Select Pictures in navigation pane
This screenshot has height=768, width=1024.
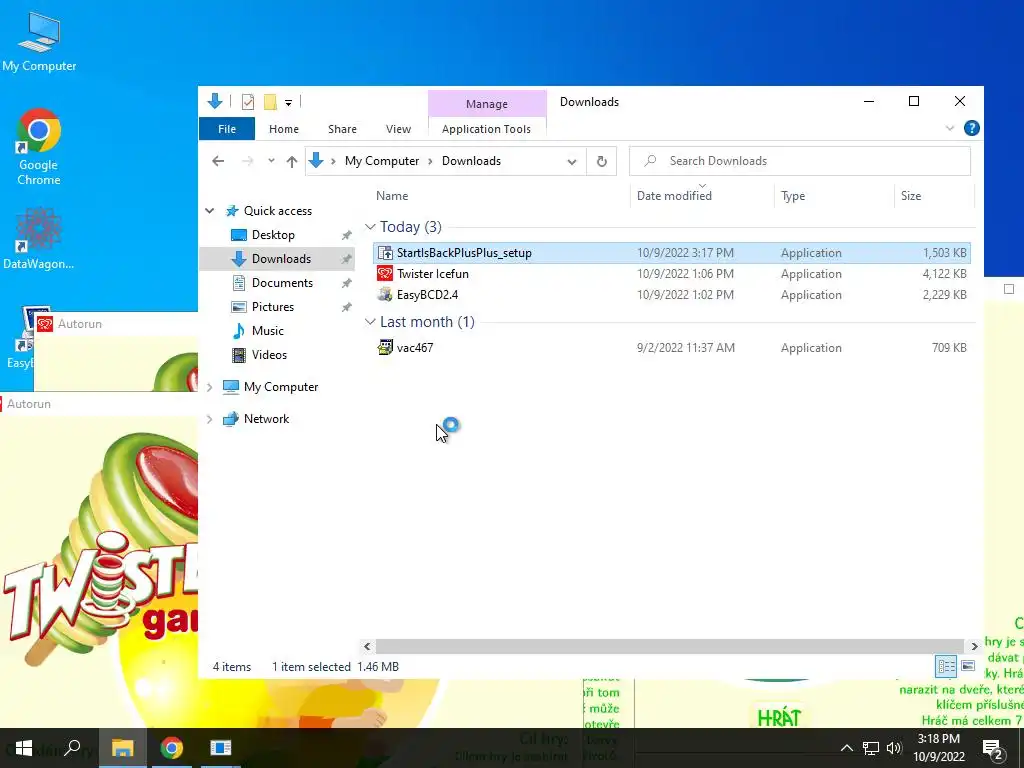pos(272,307)
